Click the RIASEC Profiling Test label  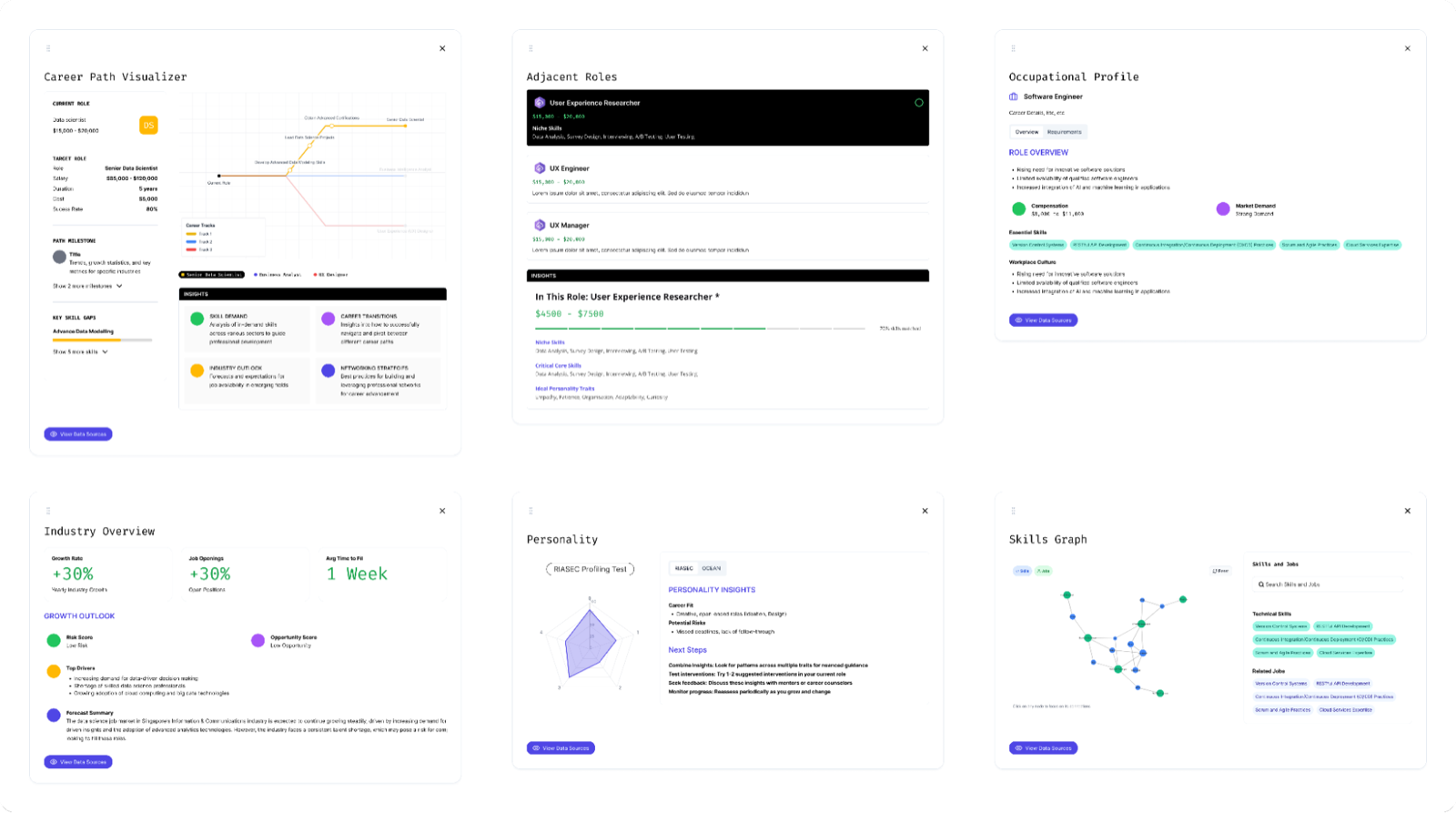click(590, 569)
